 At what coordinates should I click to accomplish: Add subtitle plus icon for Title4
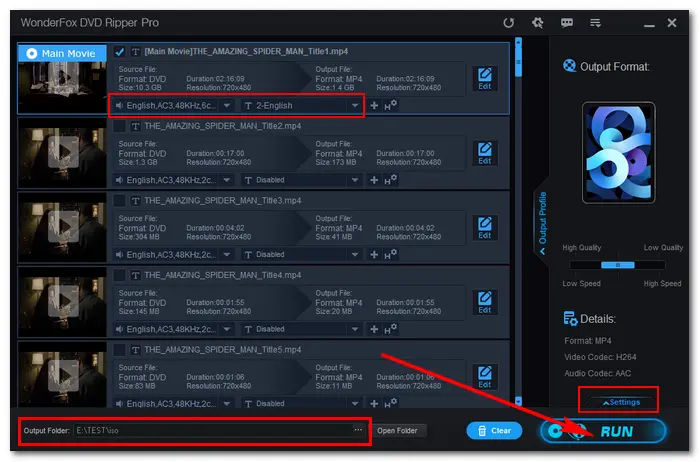[374, 329]
